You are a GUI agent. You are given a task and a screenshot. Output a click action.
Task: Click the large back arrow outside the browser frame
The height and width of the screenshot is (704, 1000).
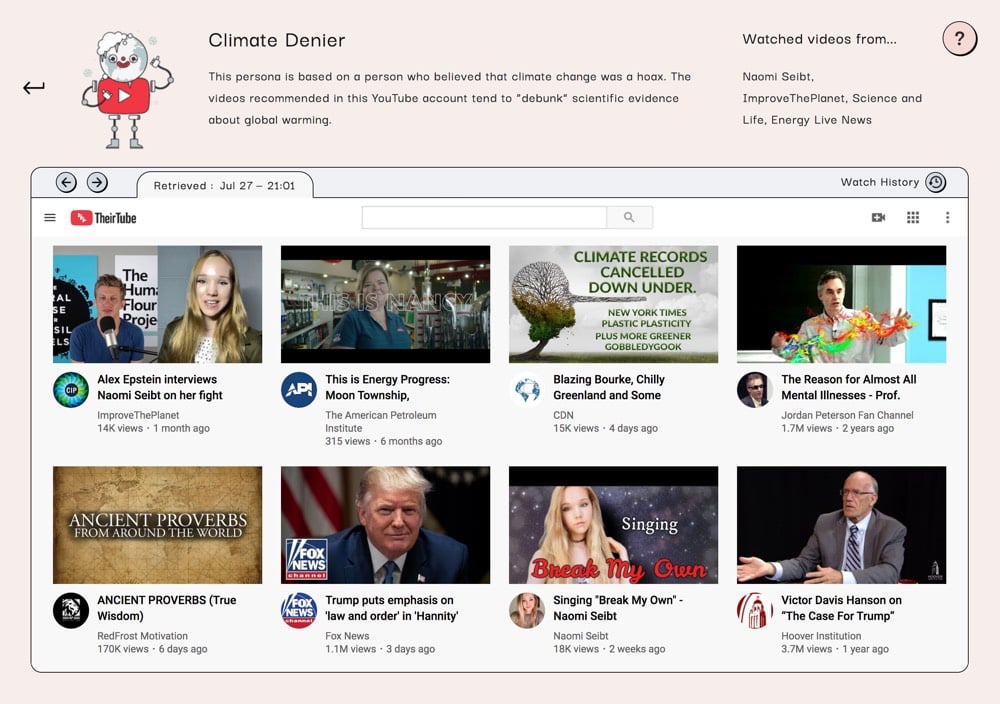click(x=33, y=87)
